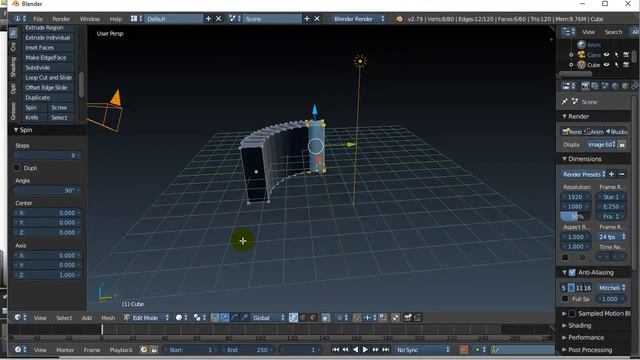Screen dimensions: 640x360
Task: Open the No Sync dropdown
Action: (423, 349)
